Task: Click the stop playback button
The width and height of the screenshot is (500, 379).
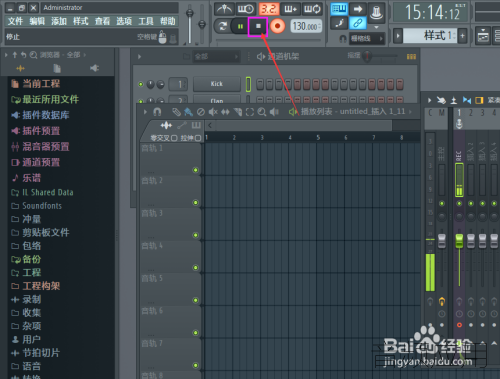Action: (258, 26)
